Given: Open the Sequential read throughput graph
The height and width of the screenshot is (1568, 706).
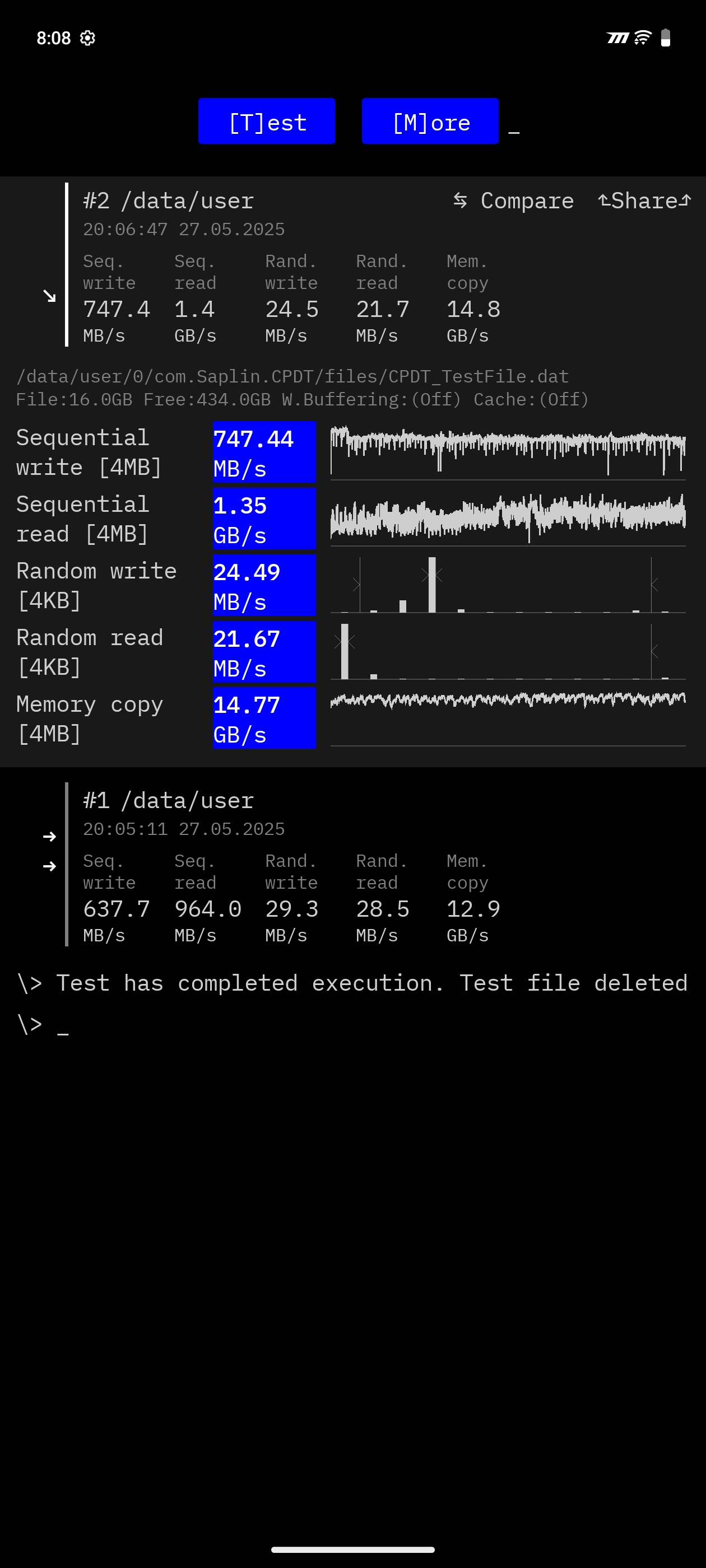Looking at the screenshot, I should coord(508,519).
